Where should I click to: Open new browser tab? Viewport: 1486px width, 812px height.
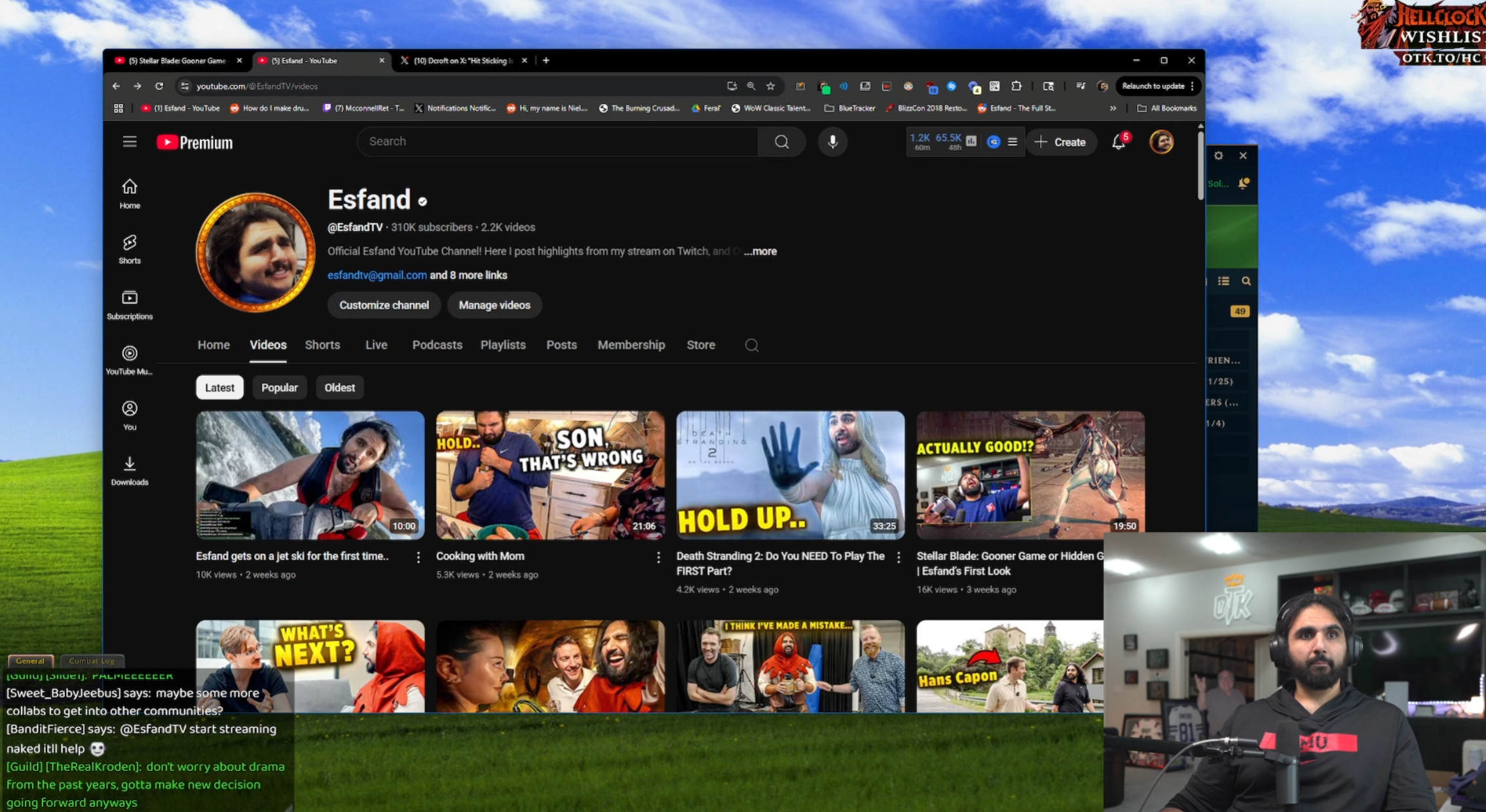[546, 60]
